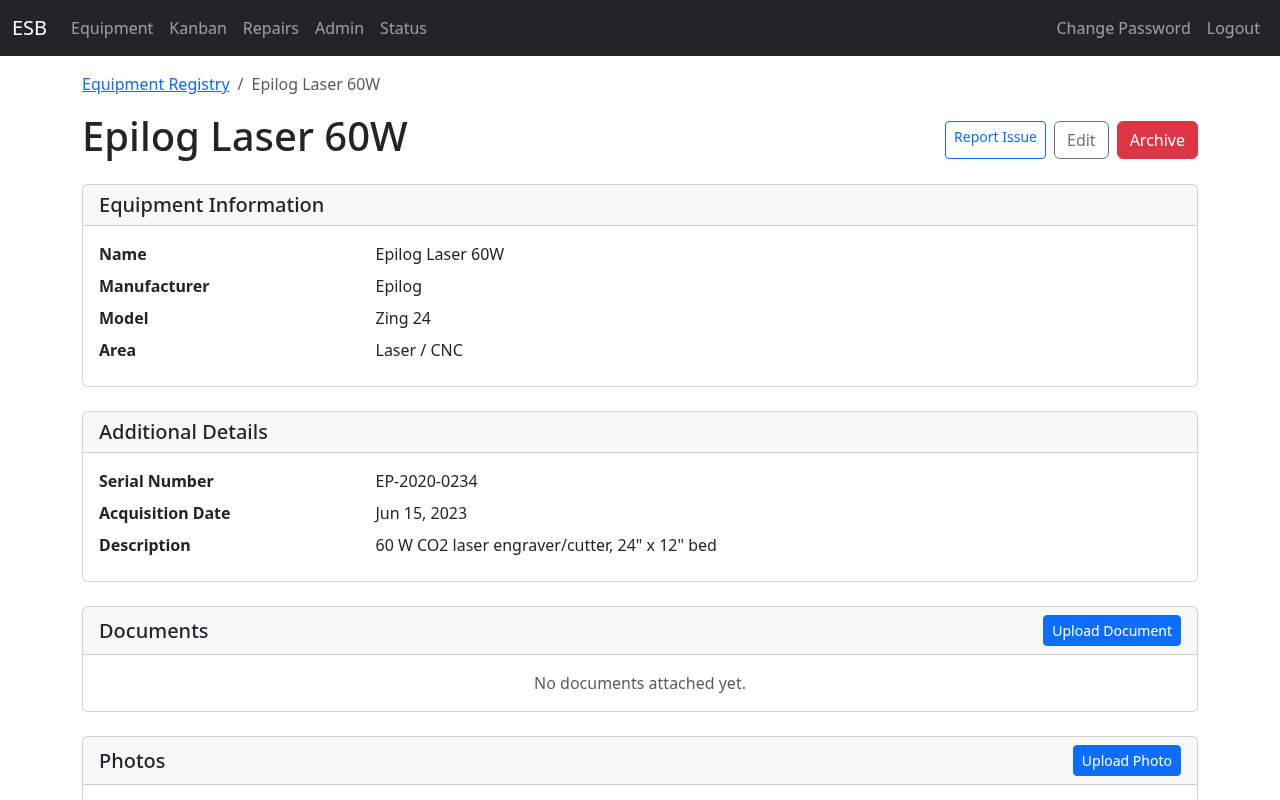Screen dimensions: 1280x800
Task: Click the 'No documents attached yet' message
Action: point(640,683)
